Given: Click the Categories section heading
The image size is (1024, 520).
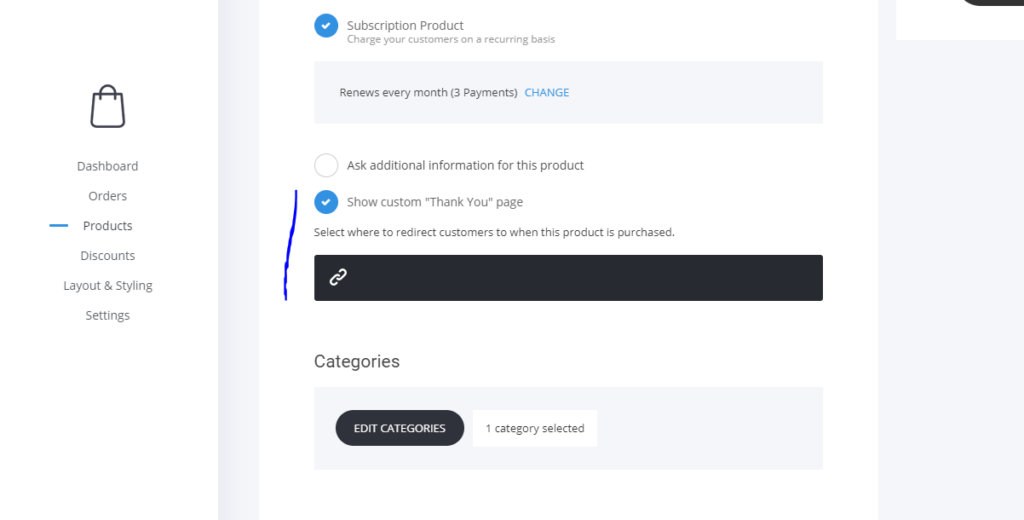Looking at the screenshot, I should pos(357,362).
